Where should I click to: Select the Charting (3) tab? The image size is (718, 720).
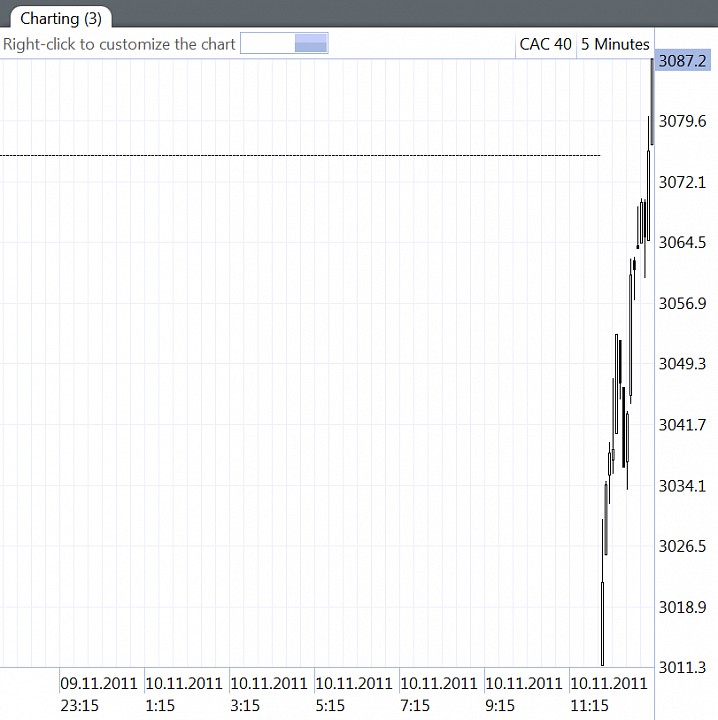pos(61,18)
